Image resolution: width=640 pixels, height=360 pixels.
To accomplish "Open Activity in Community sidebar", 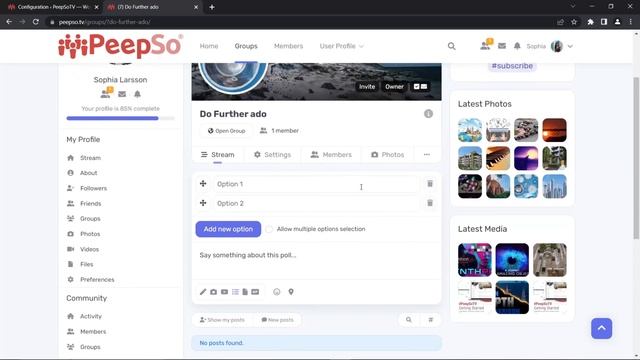I will click(91, 316).
